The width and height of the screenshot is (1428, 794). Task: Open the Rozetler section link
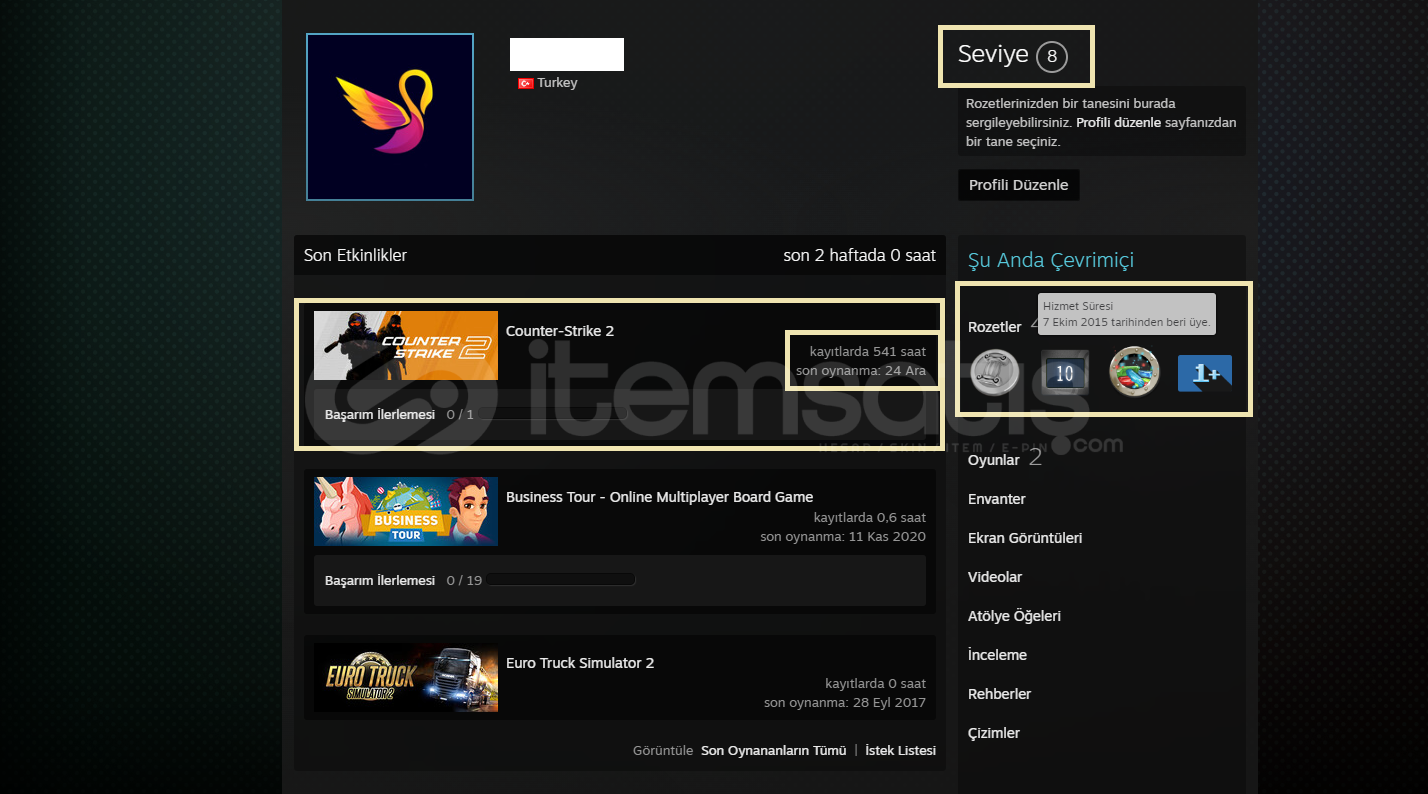point(995,327)
